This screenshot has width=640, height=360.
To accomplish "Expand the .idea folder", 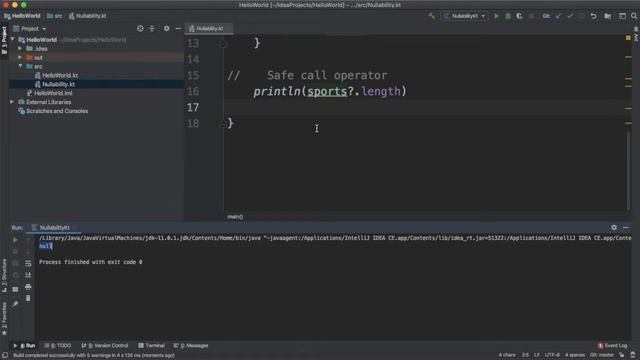I will pos(20,49).
